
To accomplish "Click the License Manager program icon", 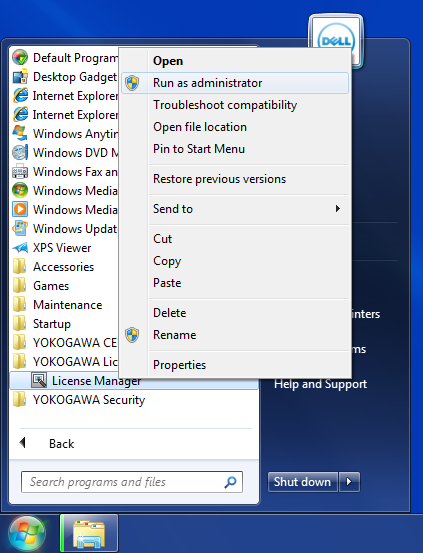I will click(39, 381).
